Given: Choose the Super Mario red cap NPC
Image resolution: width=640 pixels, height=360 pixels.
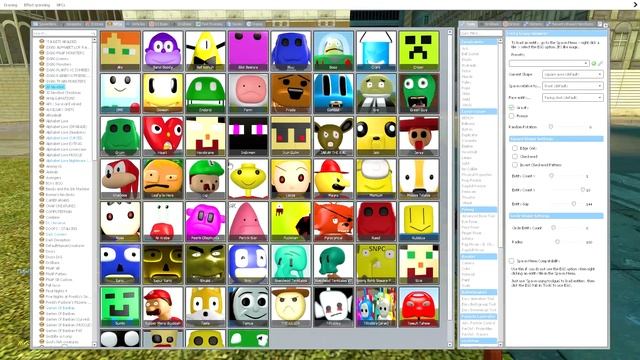Looking at the screenshot, I should pos(162,307).
